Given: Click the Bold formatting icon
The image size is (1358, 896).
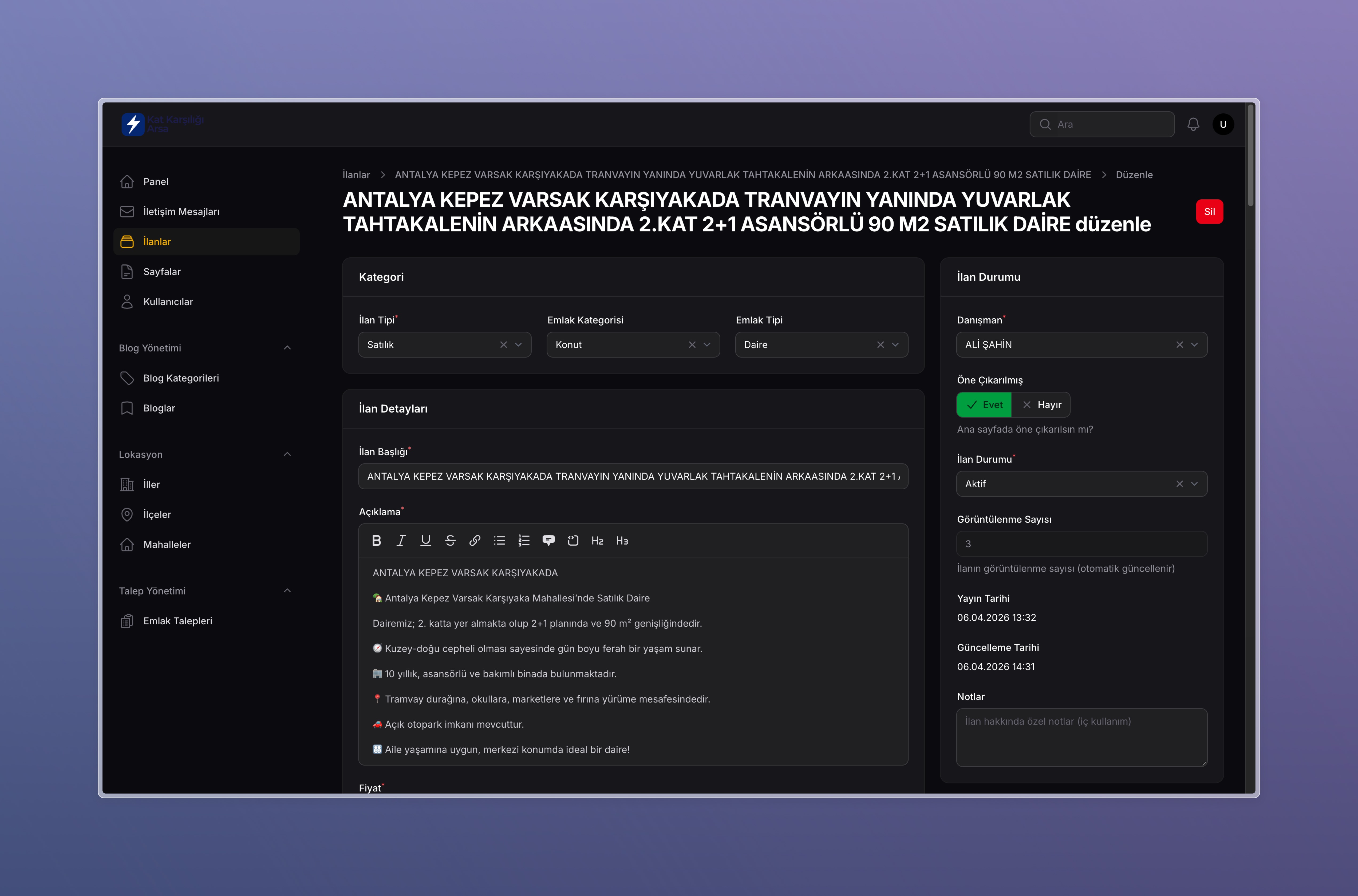Looking at the screenshot, I should click(x=376, y=541).
